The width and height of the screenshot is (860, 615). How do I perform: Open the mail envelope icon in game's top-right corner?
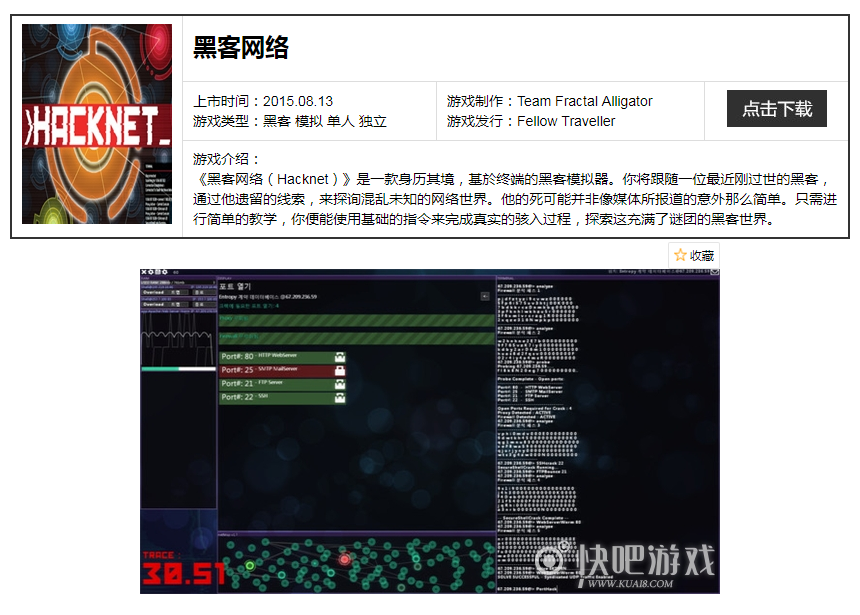(715, 272)
